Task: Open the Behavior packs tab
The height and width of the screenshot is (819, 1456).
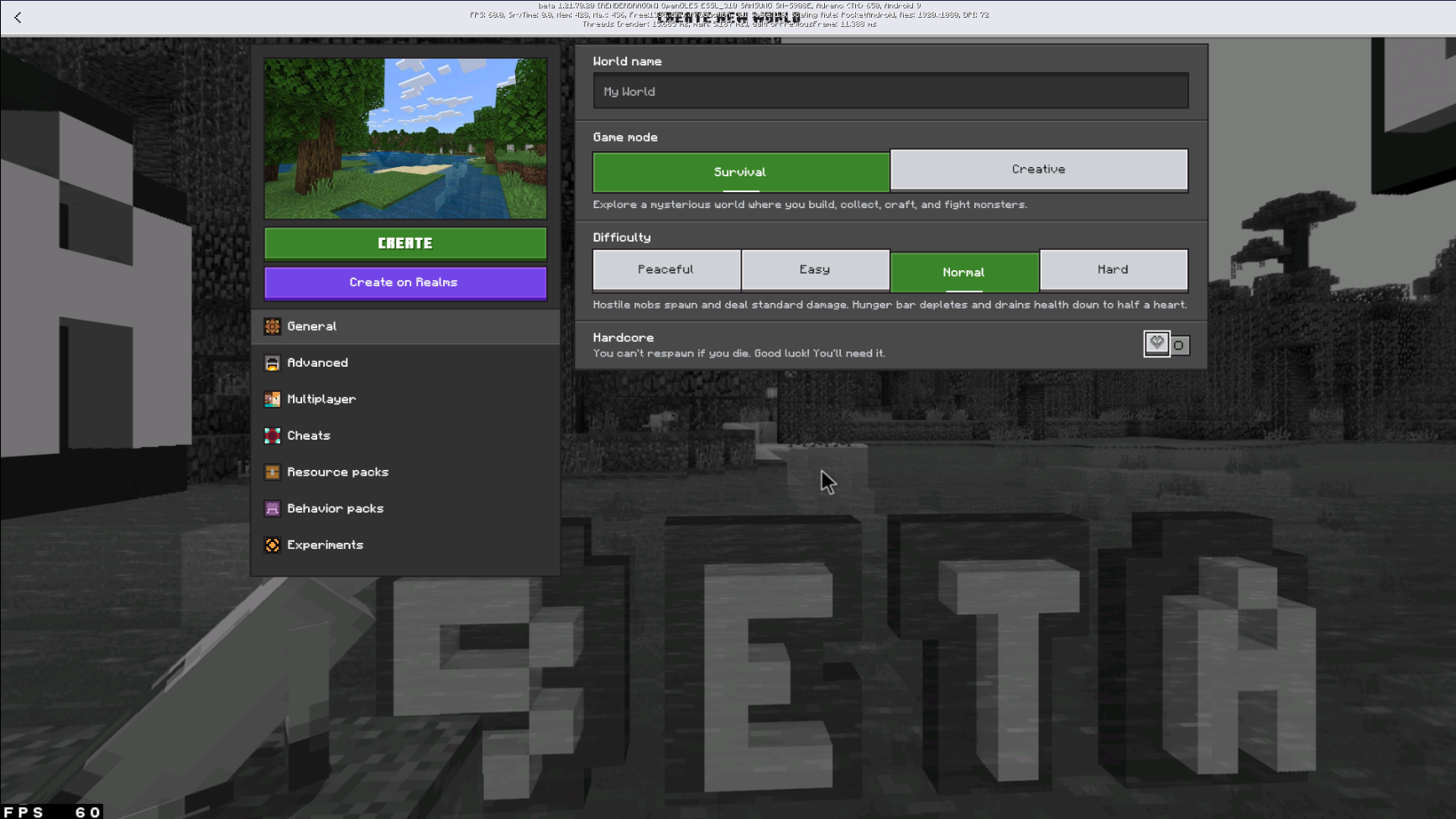Action: (406, 509)
